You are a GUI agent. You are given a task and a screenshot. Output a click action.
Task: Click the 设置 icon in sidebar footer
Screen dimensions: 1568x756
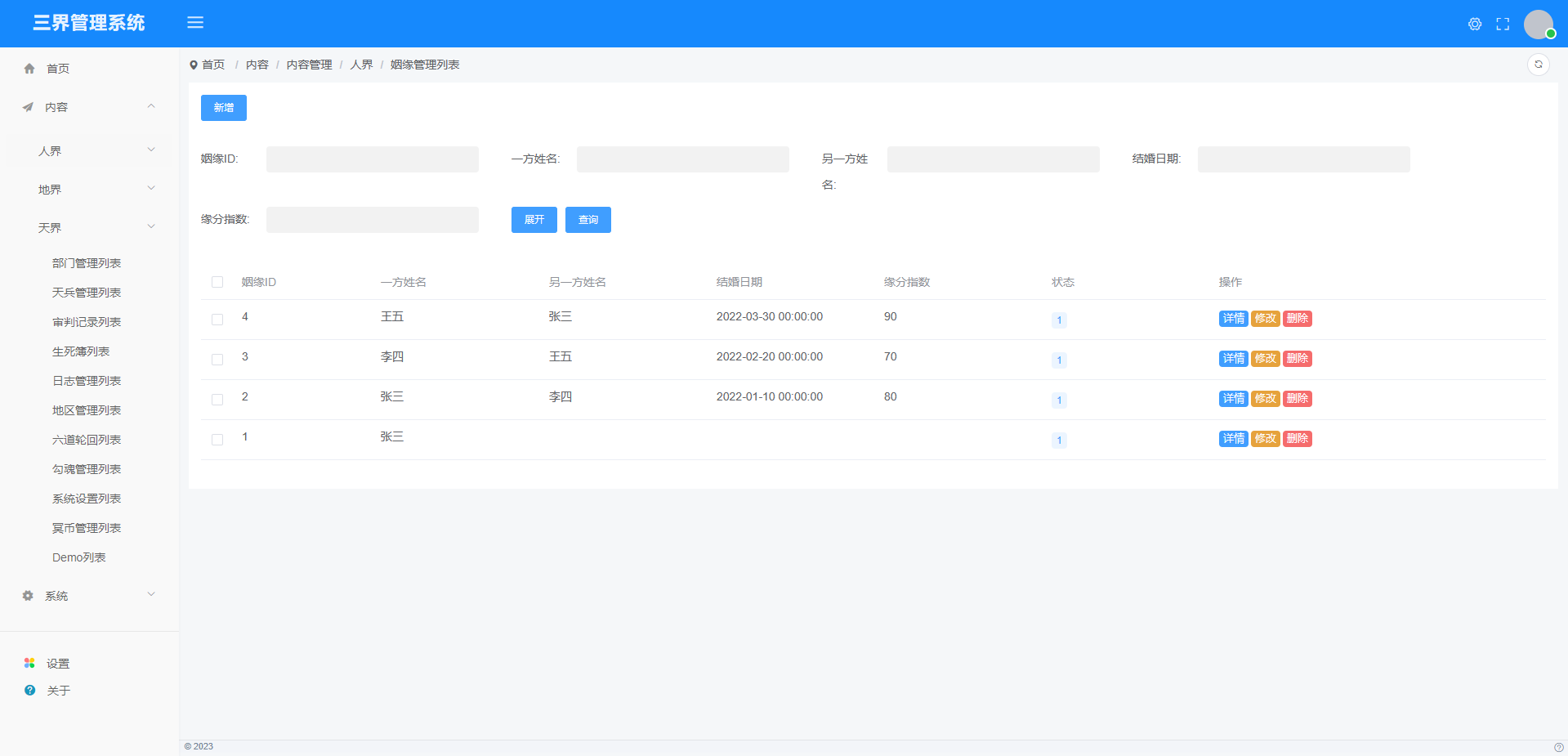29,663
